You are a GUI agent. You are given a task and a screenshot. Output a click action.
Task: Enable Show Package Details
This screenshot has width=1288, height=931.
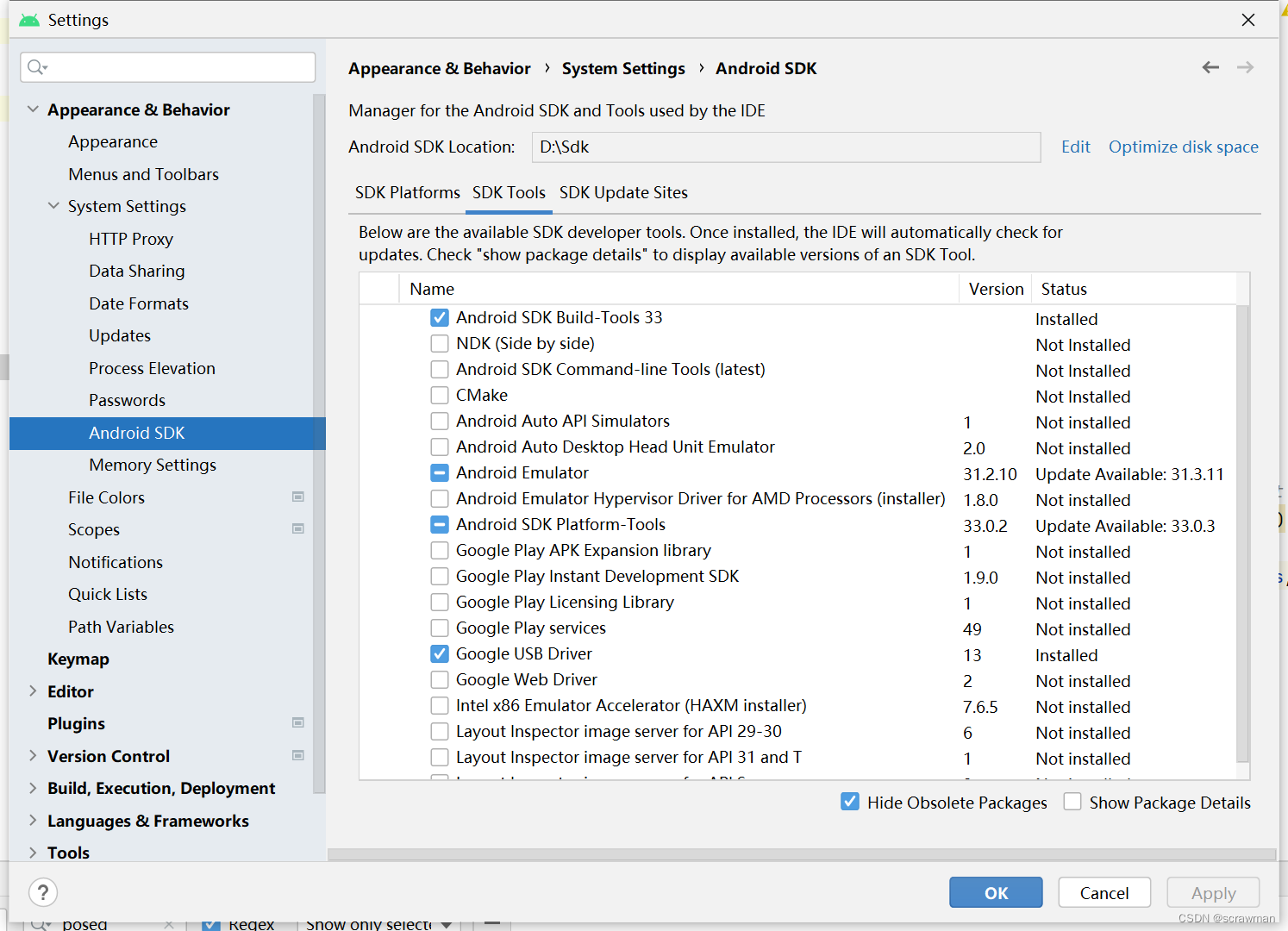1072,802
